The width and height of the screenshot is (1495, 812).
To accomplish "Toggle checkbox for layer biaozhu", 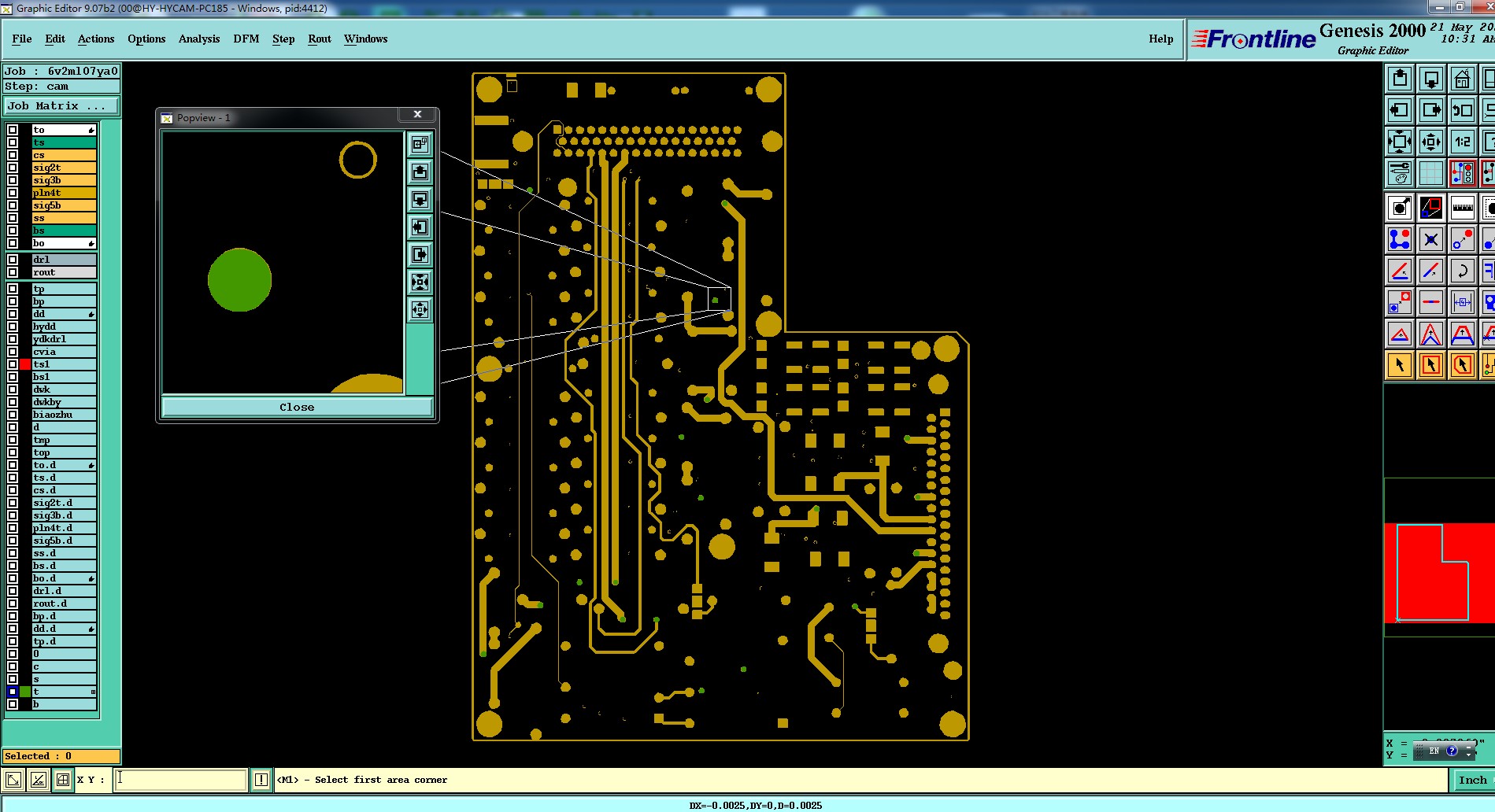I will click(13, 415).
